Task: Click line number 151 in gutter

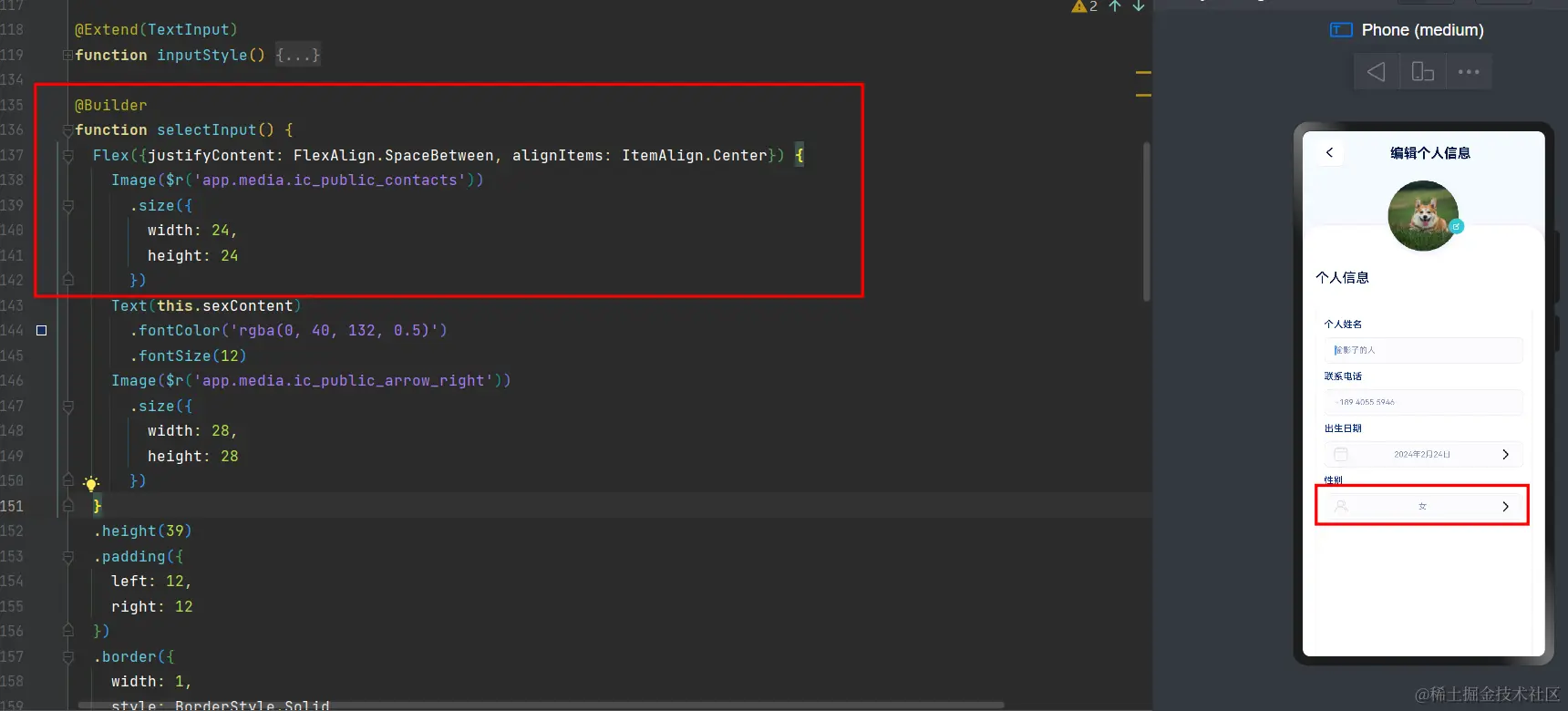Action: click(x=12, y=506)
